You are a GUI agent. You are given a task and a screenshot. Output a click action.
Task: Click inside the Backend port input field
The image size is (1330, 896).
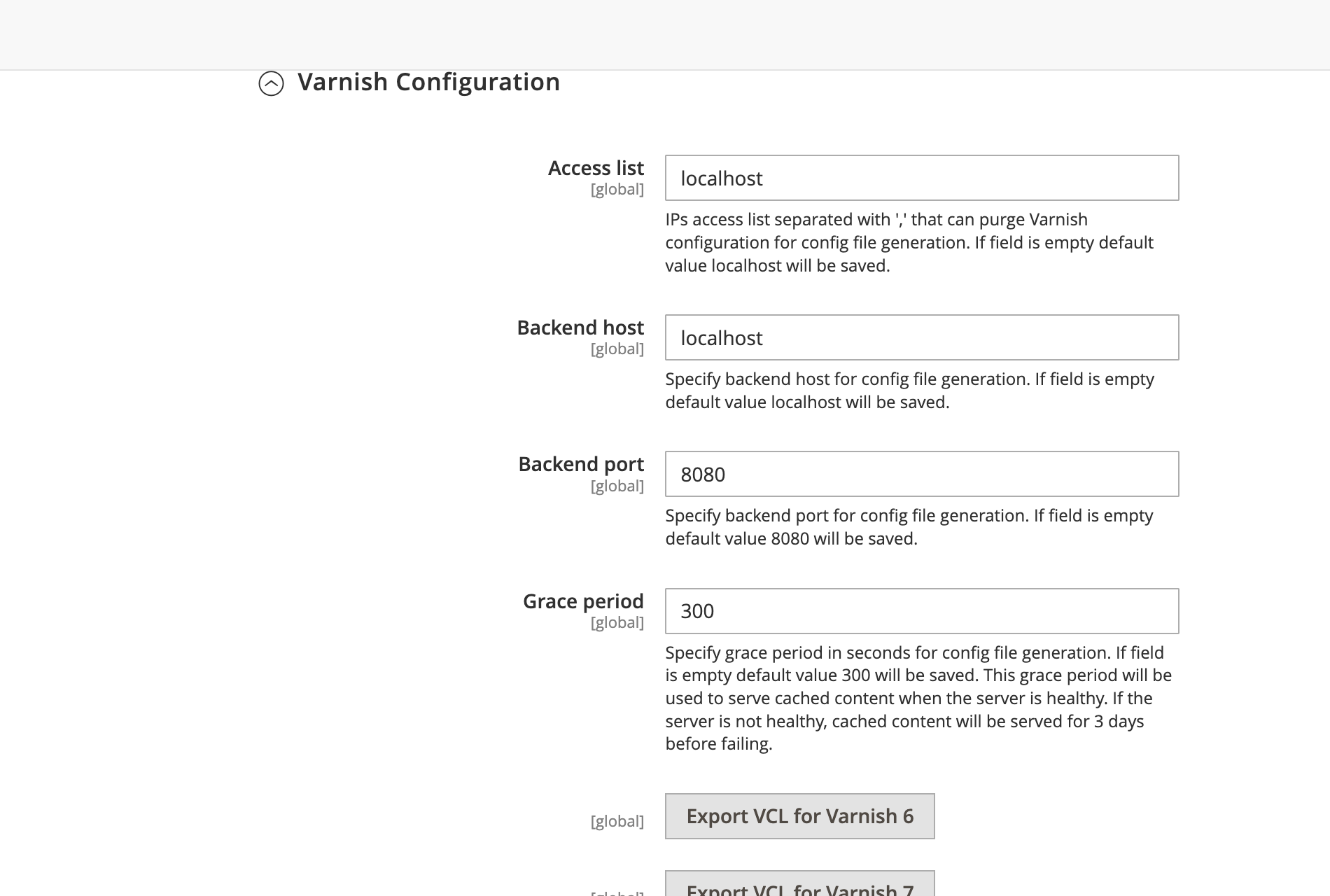point(920,474)
